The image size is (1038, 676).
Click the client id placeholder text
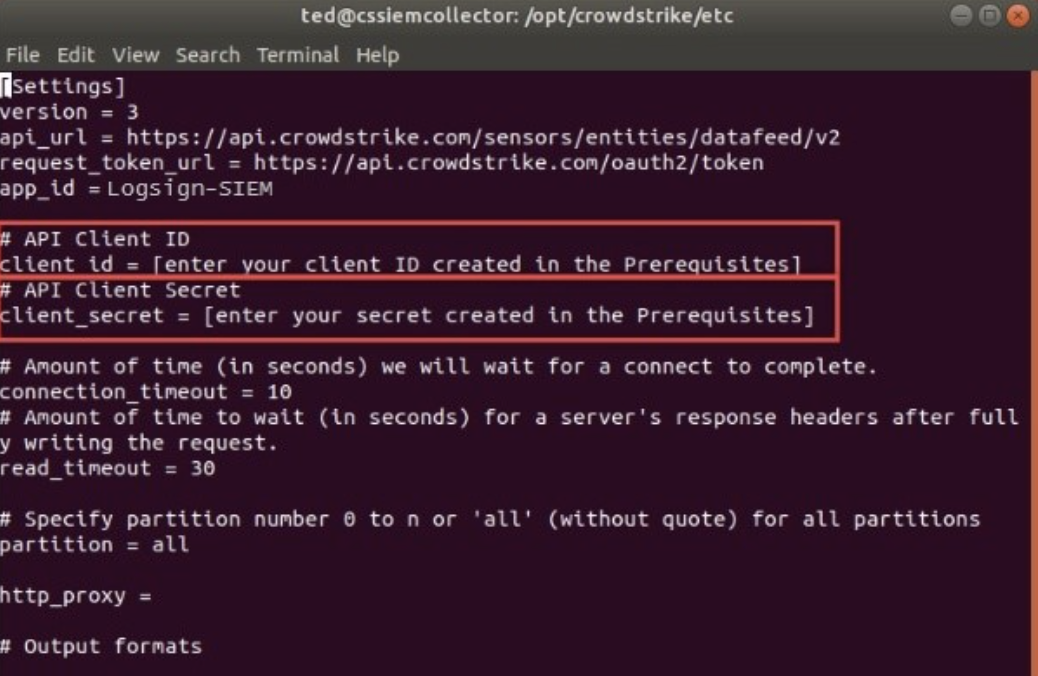tap(477, 264)
